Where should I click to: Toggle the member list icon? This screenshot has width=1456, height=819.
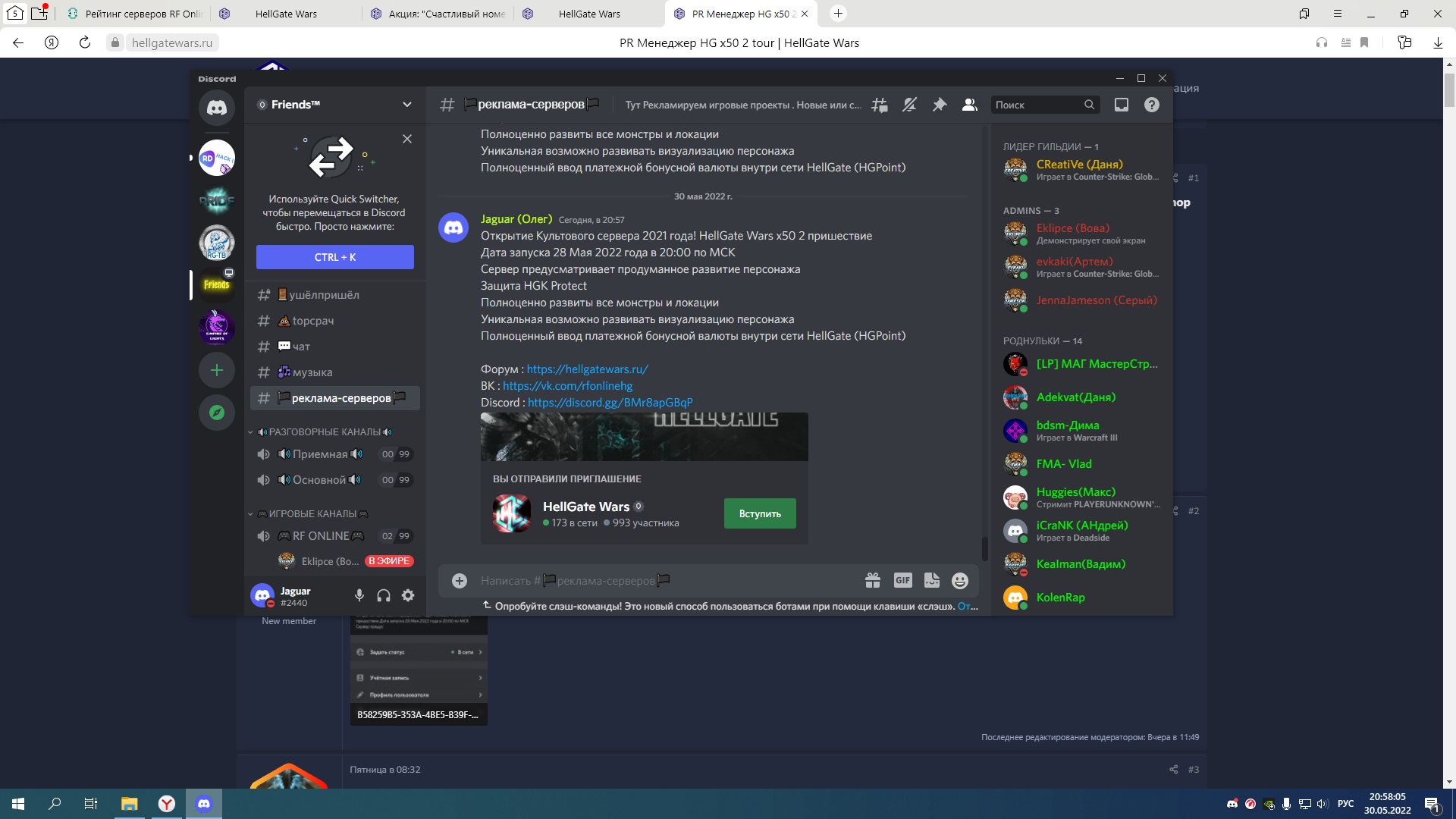point(969,105)
